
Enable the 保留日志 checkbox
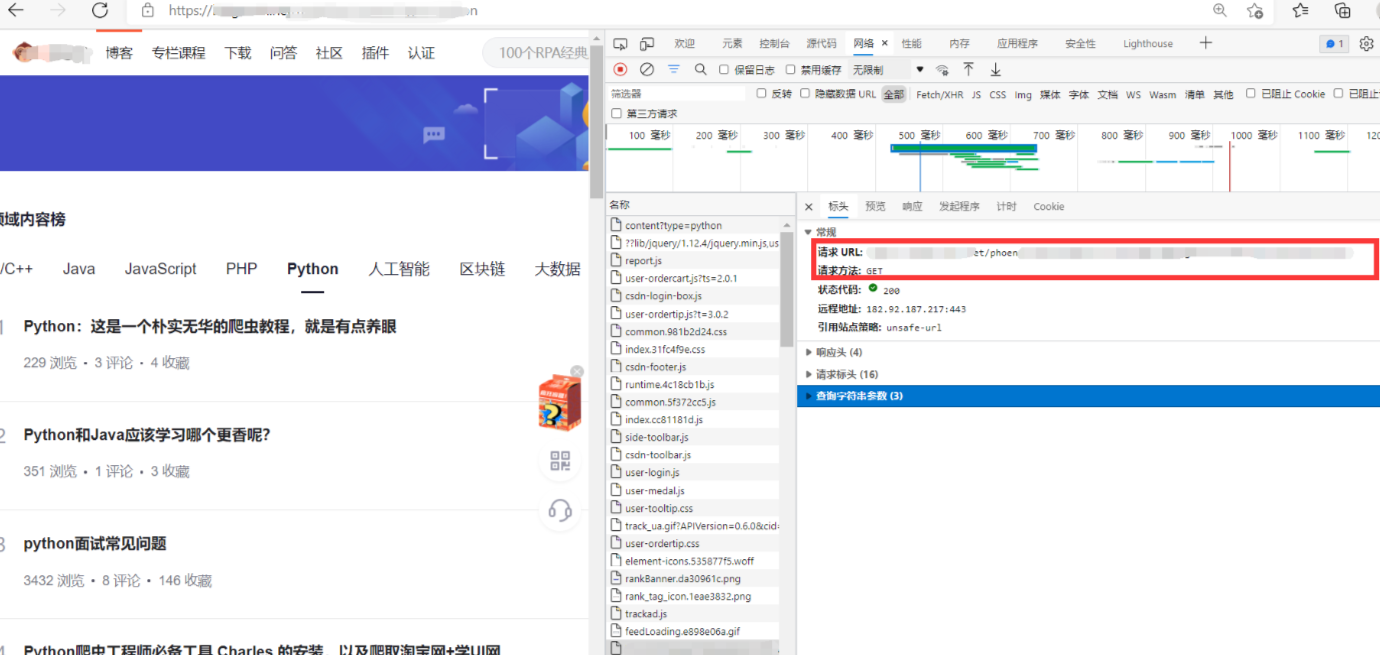[x=724, y=70]
